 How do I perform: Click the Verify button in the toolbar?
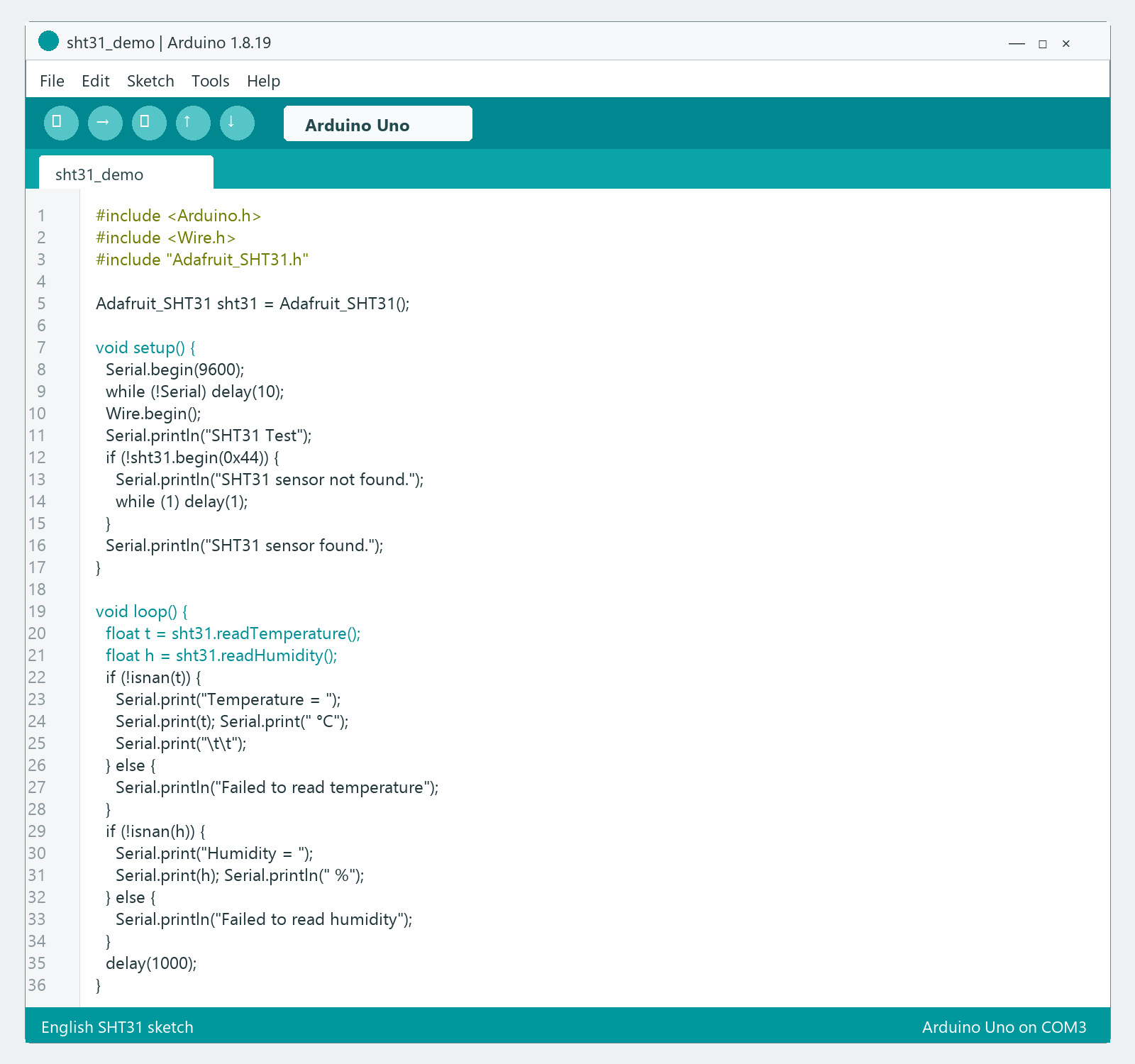[x=61, y=123]
